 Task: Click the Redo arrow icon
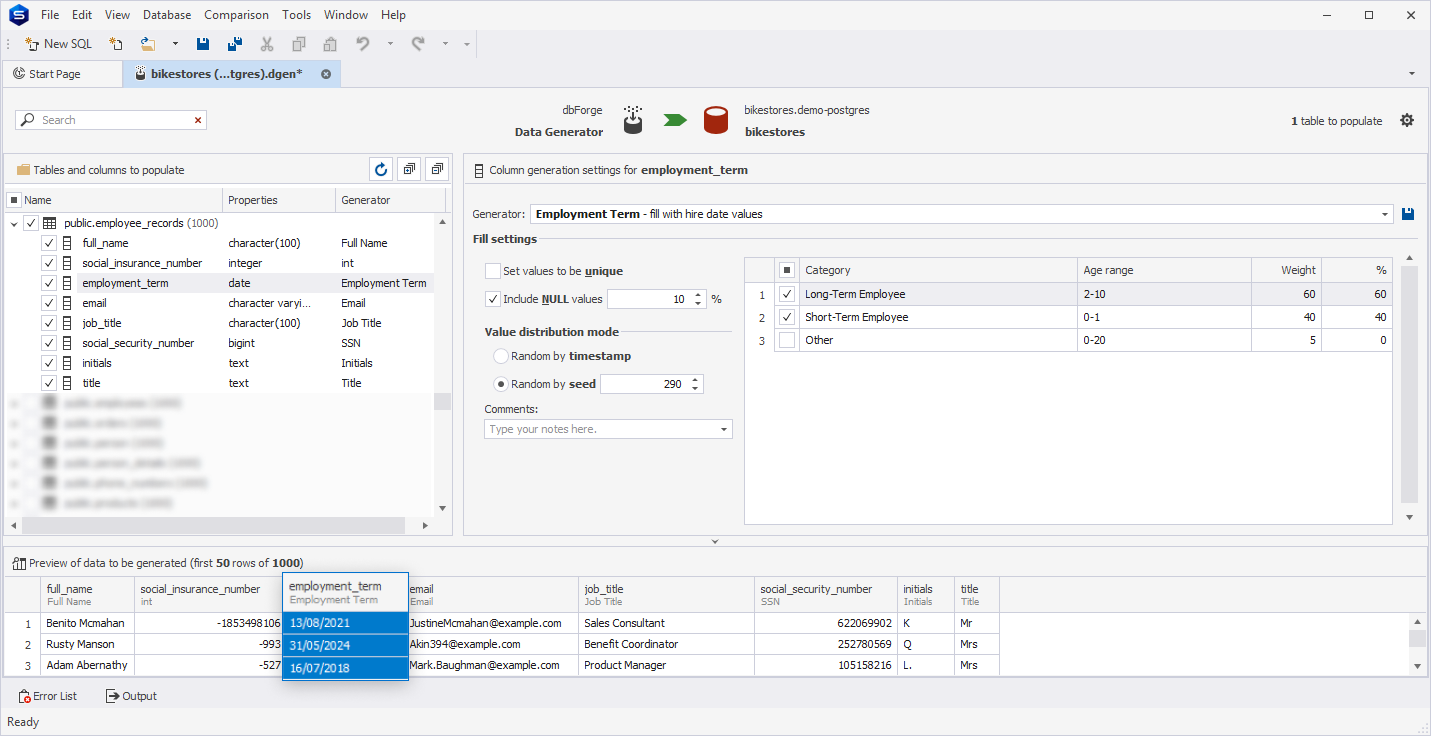click(418, 44)
